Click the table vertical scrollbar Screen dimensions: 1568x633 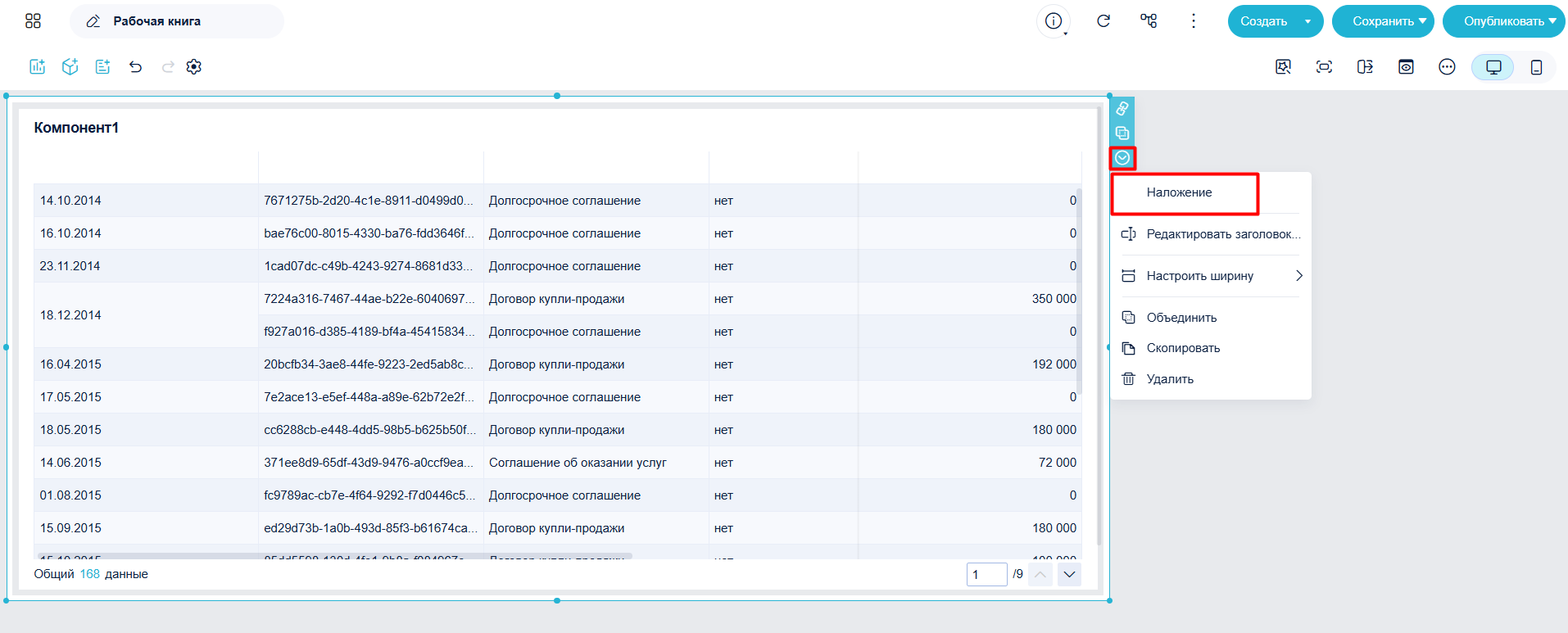[x=1079, y=291]
